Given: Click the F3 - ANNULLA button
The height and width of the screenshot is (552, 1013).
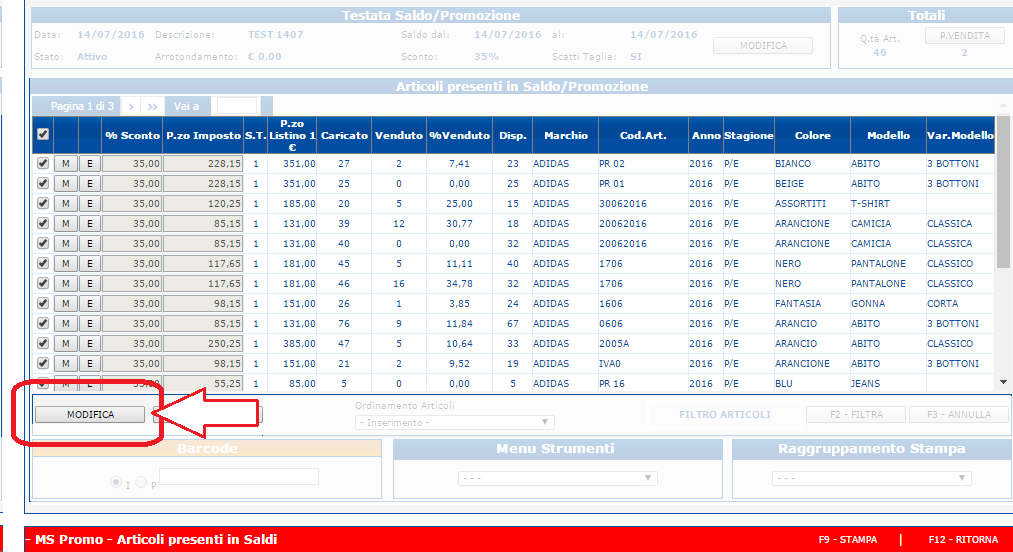Looking at the screenshot, I should coord(959,414).
